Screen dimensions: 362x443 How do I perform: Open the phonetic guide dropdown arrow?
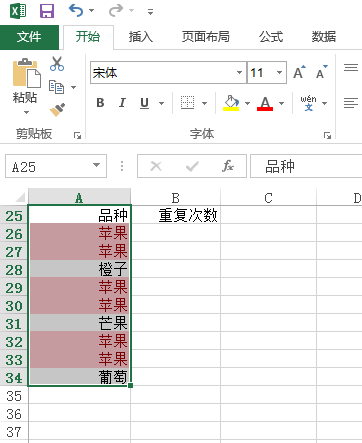coord(324,103)
